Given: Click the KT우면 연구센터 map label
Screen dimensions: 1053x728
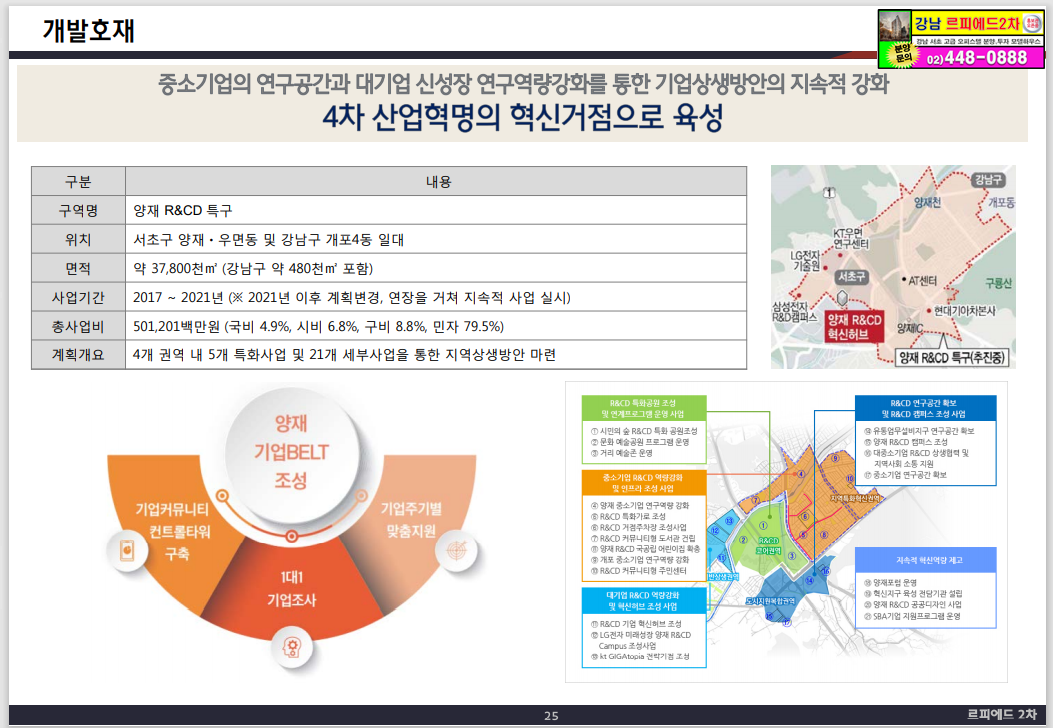Looking at the screenshot, I should [850, 238].
